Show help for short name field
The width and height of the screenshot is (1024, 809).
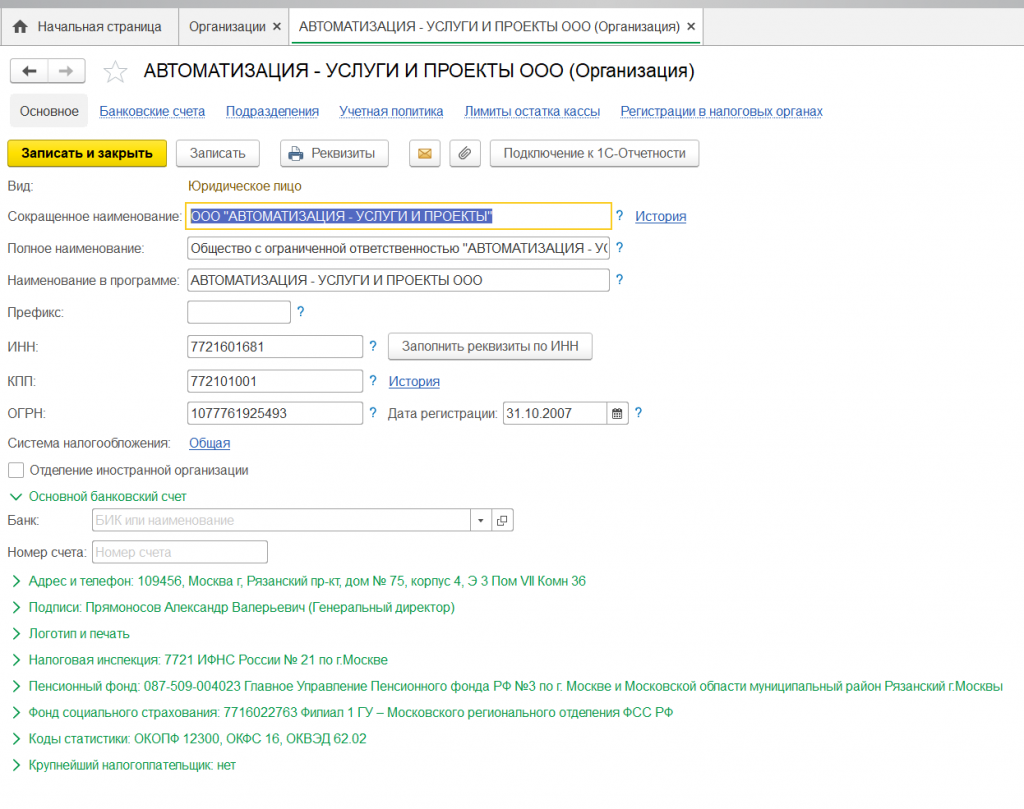619,215
